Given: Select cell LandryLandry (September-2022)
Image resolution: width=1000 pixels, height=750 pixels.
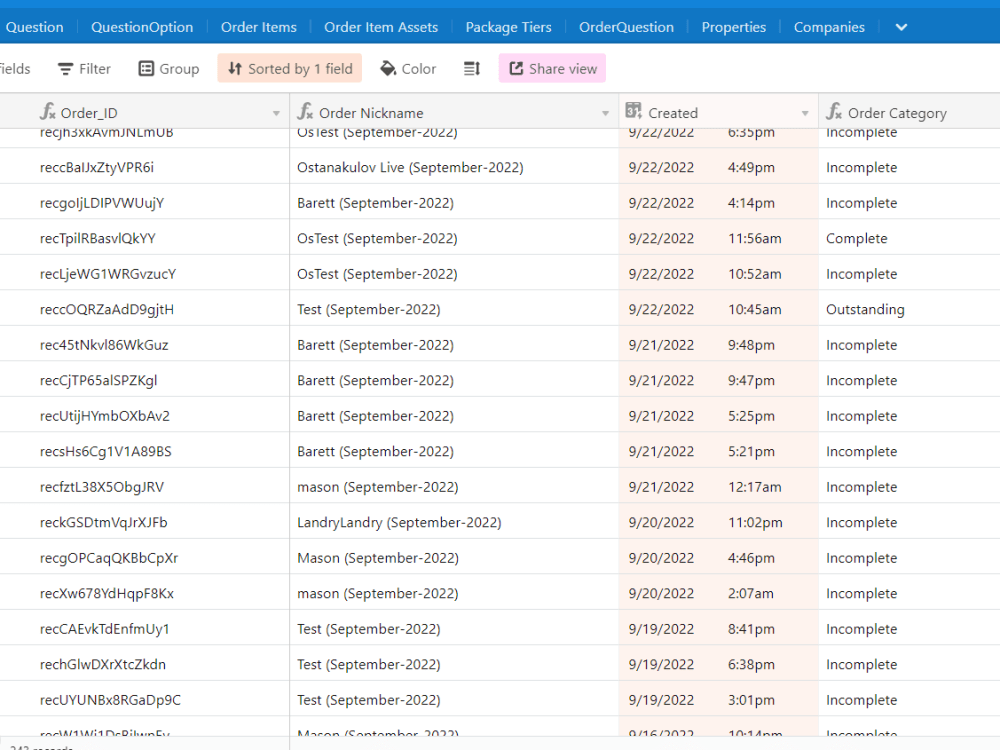Looking at the screenshot, I should 454,522.
